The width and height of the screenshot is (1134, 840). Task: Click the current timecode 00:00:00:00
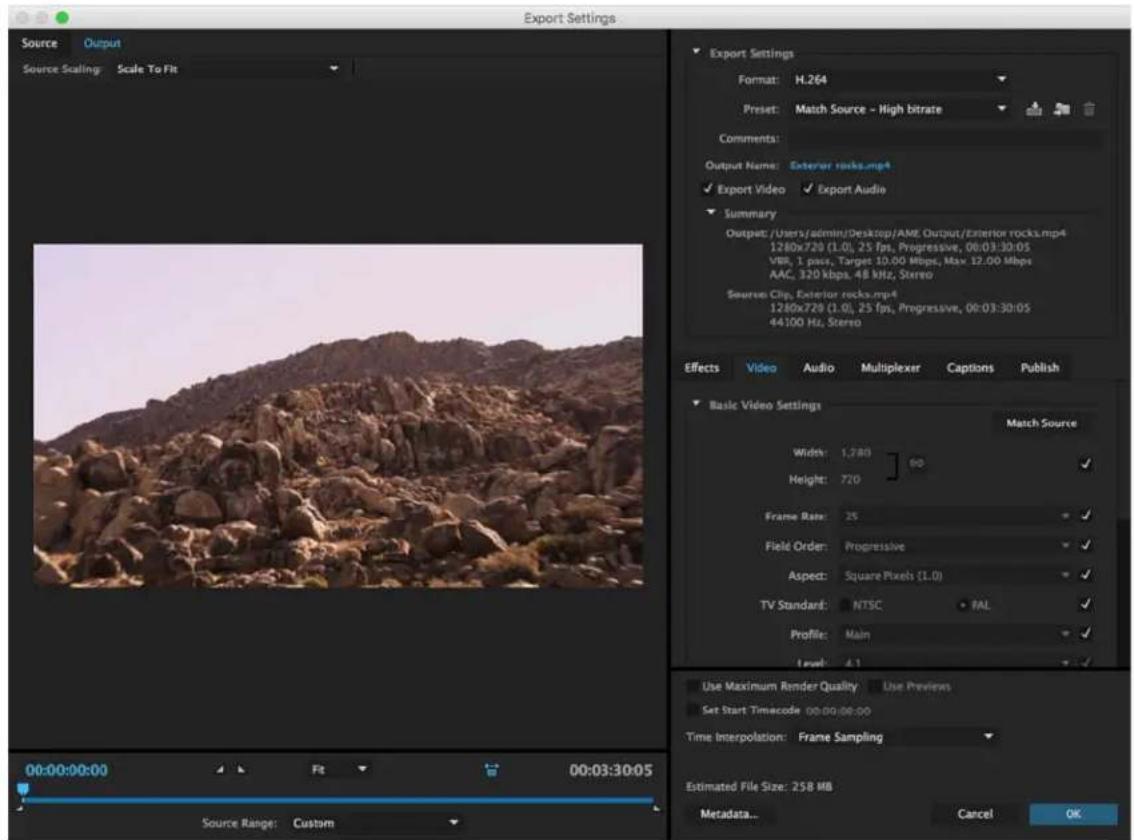click(x=67, y=770)
